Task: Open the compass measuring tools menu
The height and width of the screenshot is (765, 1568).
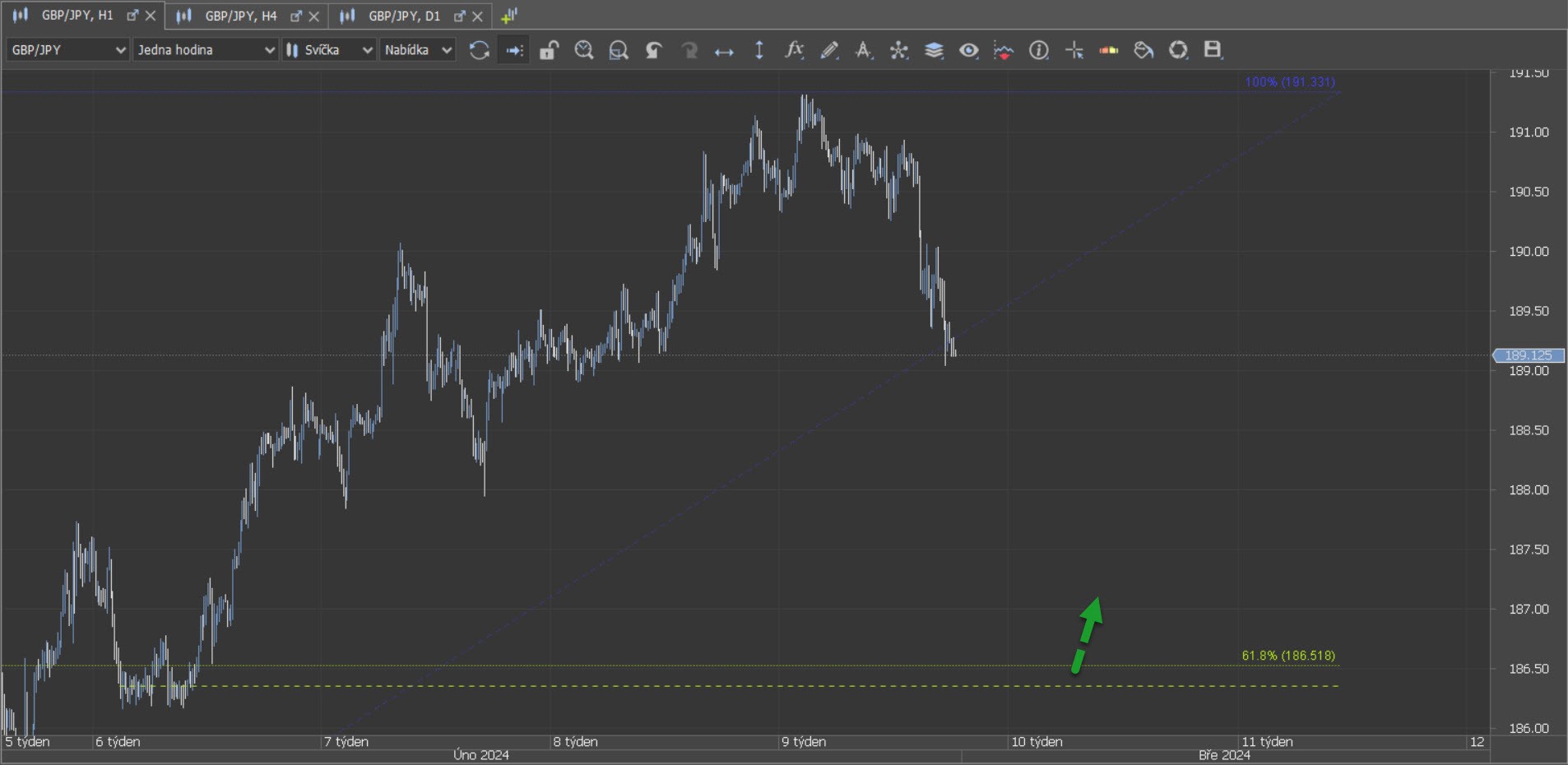Action: [864, 50]
